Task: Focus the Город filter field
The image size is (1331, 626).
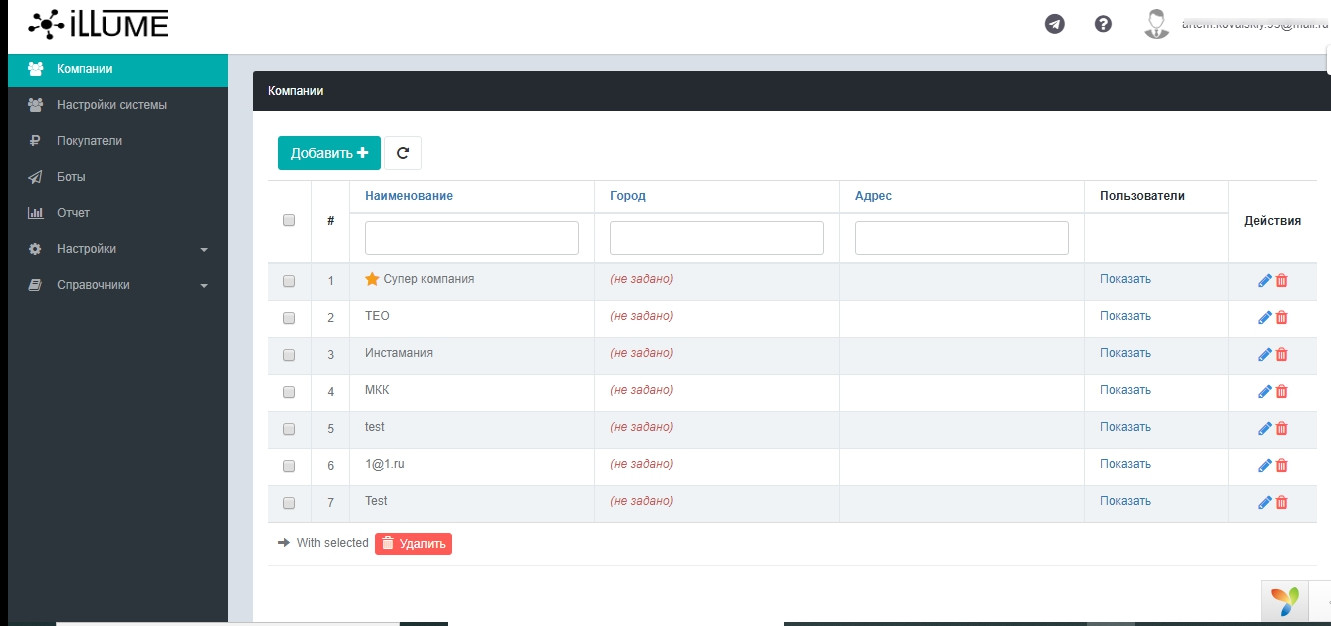Action: coord(717,238)
